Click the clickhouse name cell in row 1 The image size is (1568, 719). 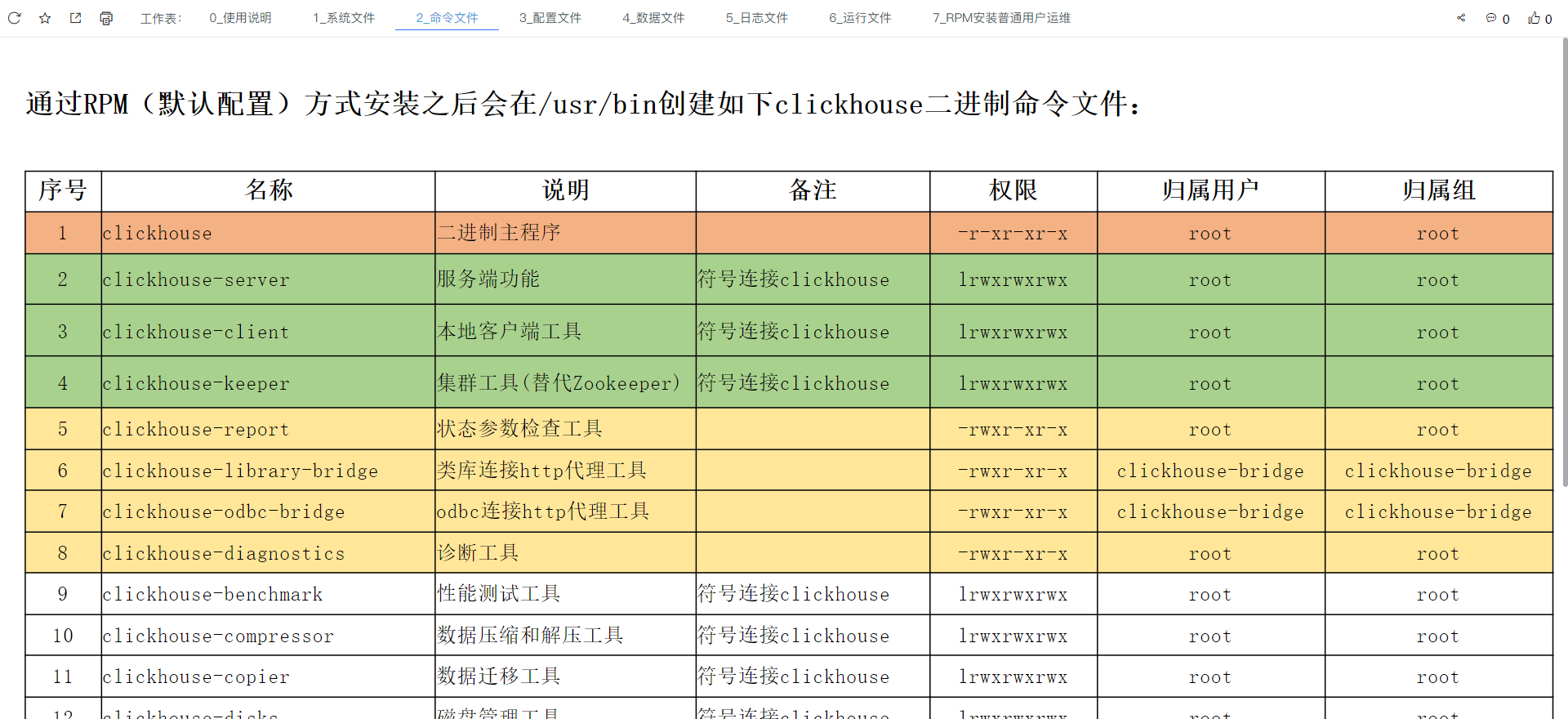point(269,233)
